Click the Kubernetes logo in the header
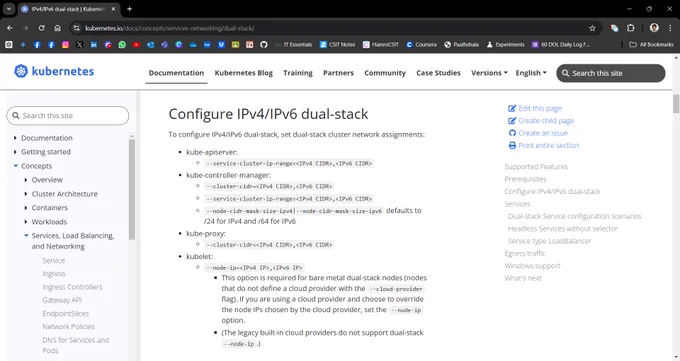This screenshot has width=680, height=361. pos(54,71)
